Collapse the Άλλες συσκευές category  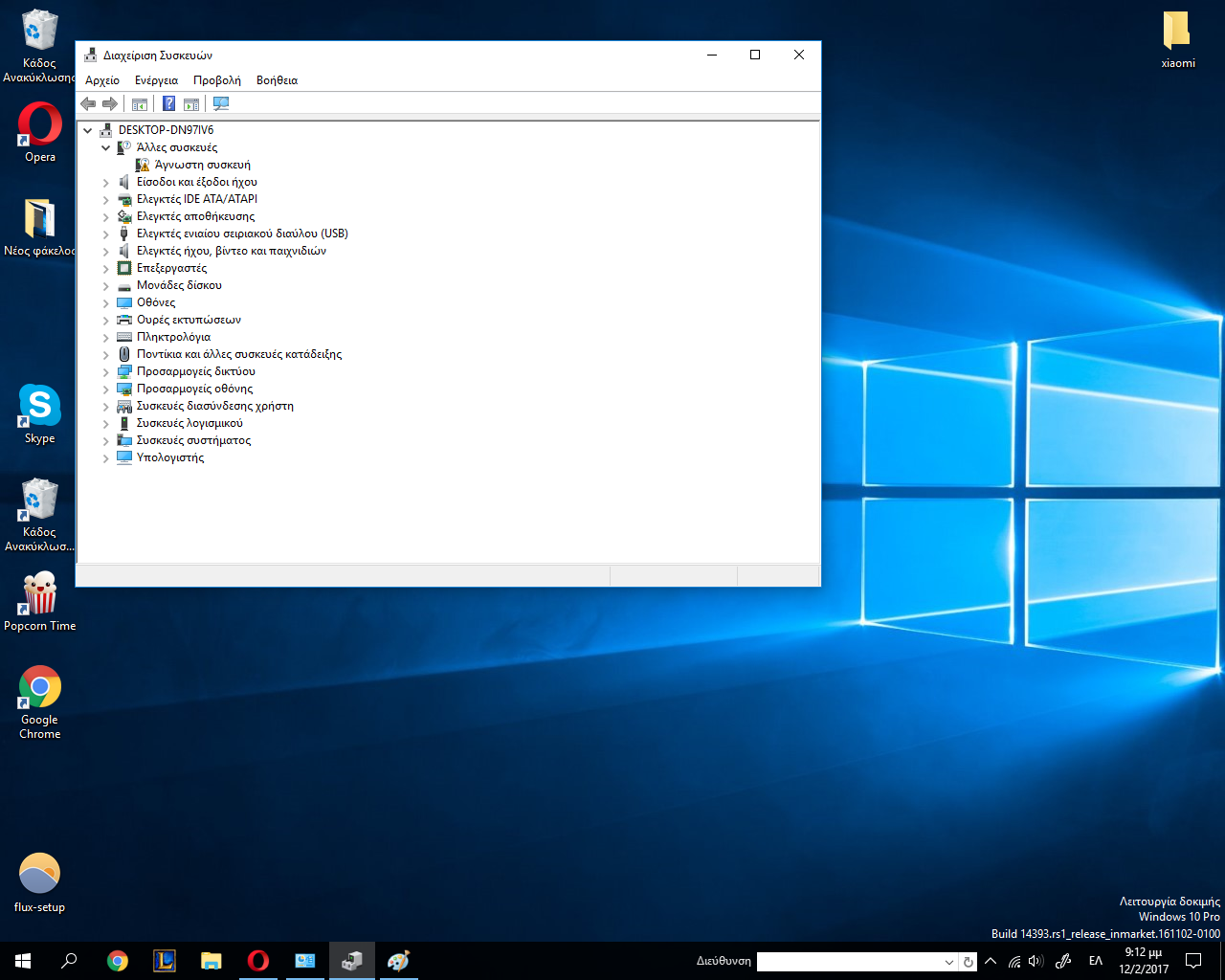(106, 147)
